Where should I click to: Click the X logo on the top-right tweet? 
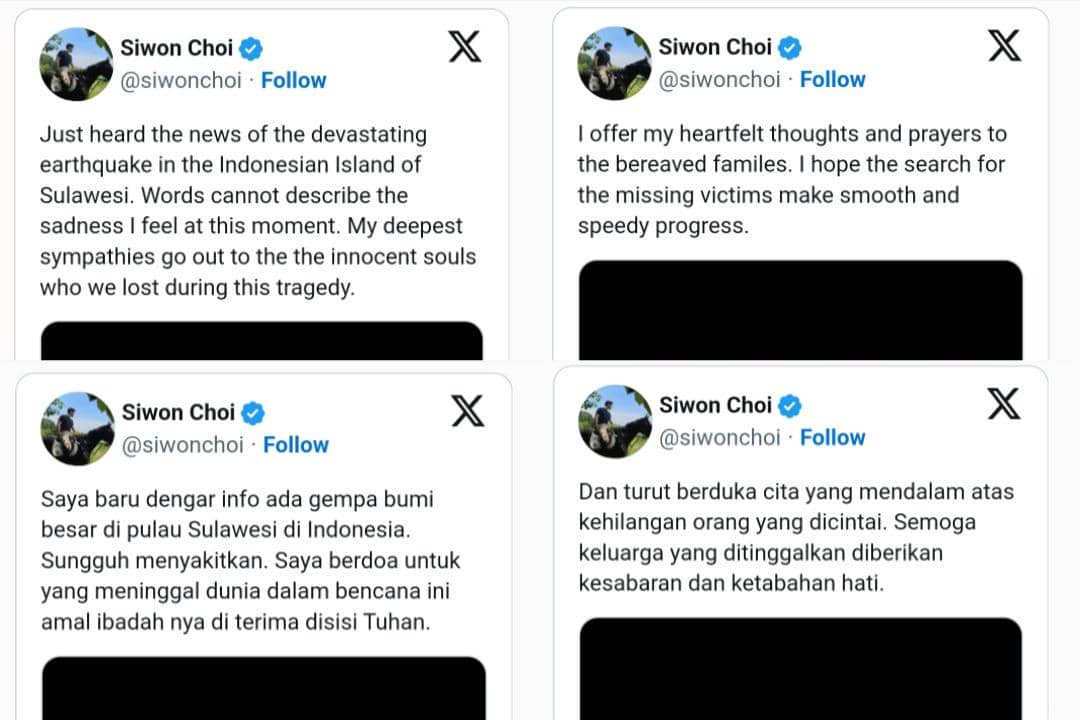[1003, 44]
